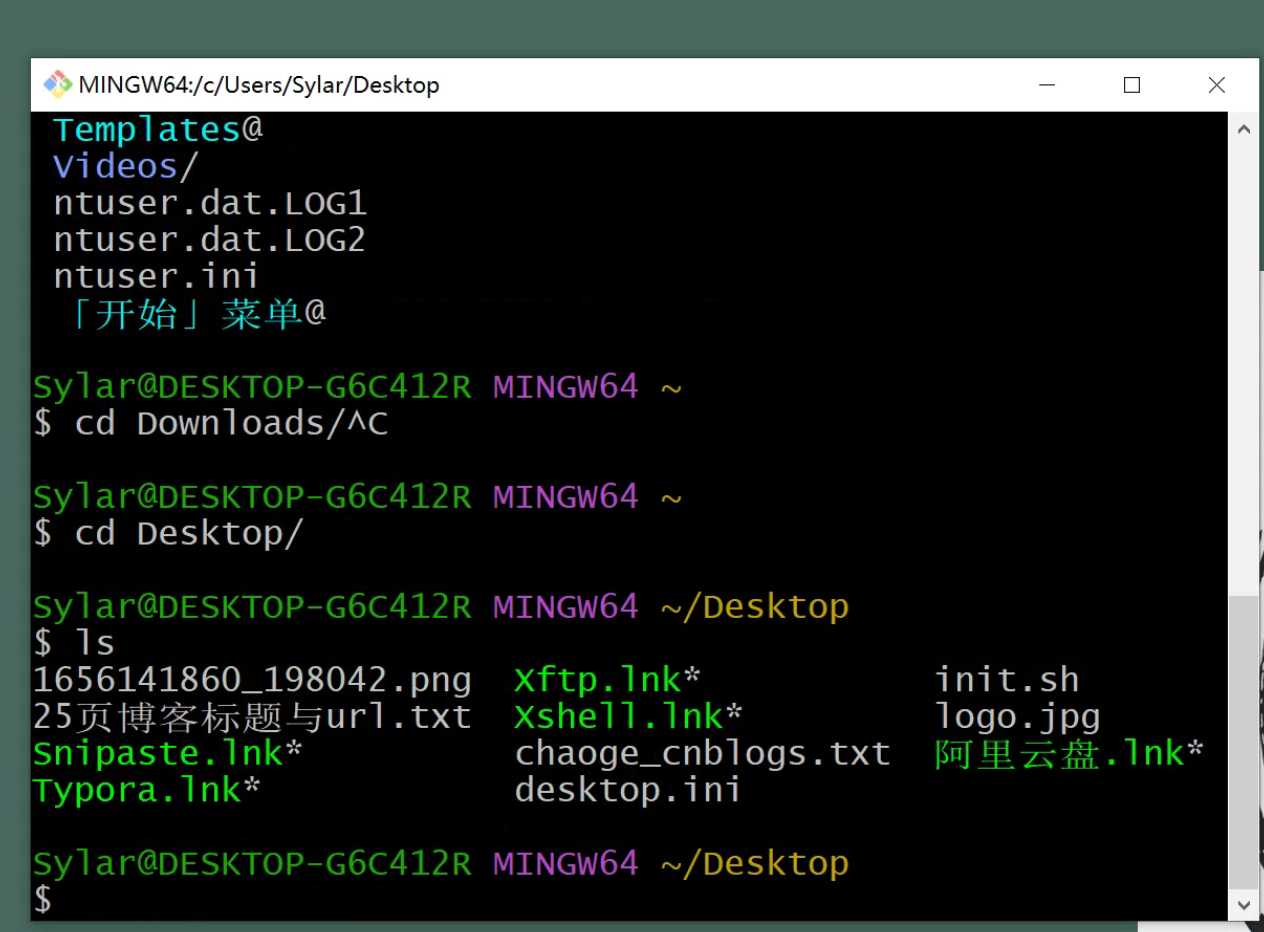The height and width of the screenshot is (932, 1264).
Task: Minimize the MINGW64 terminal window
Action: 1047,85
